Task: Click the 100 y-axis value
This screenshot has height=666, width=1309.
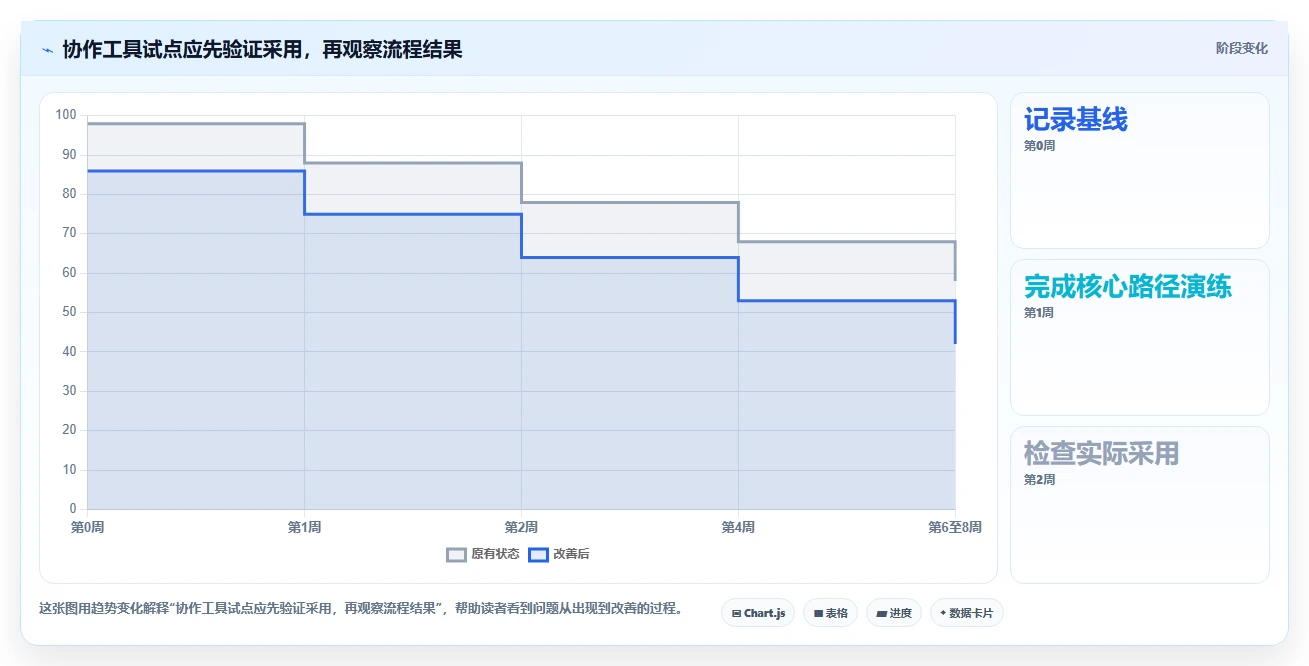Action: pyautogui.click(x=66, y=115)
